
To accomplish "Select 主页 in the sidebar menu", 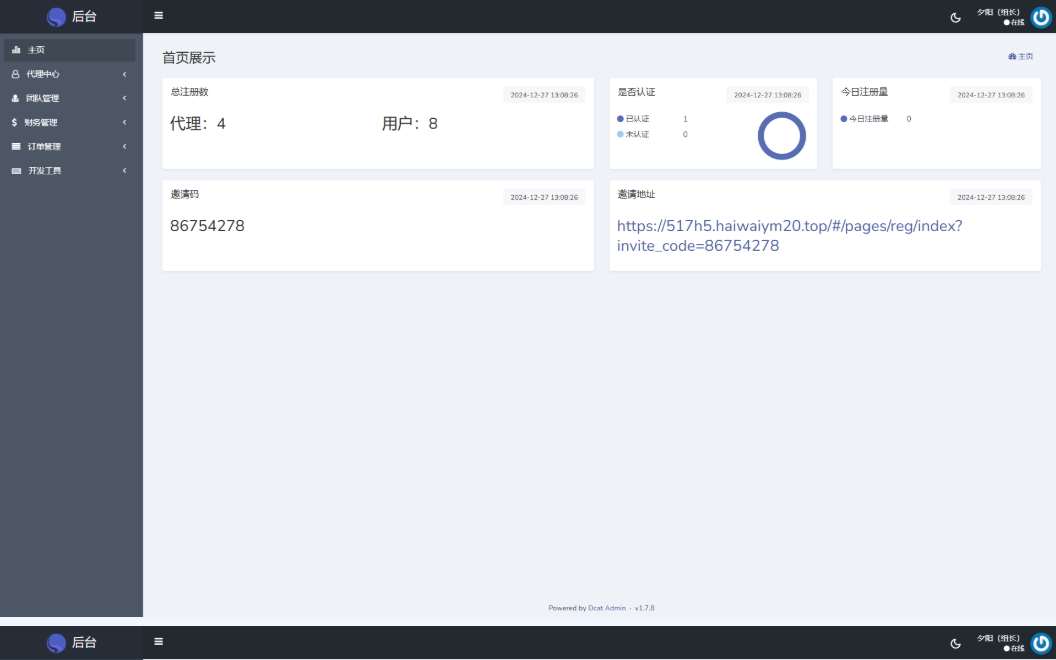I will 36,49.
